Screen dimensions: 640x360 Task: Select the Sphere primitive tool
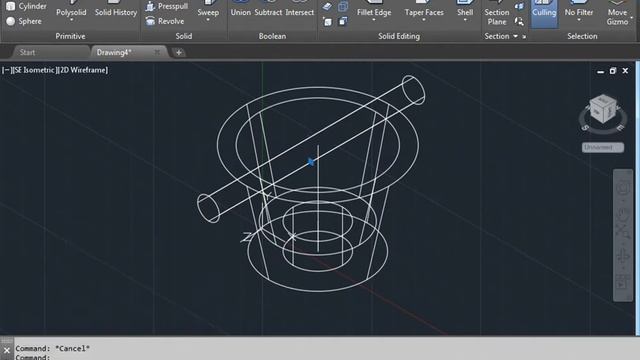tap(24, 21)
